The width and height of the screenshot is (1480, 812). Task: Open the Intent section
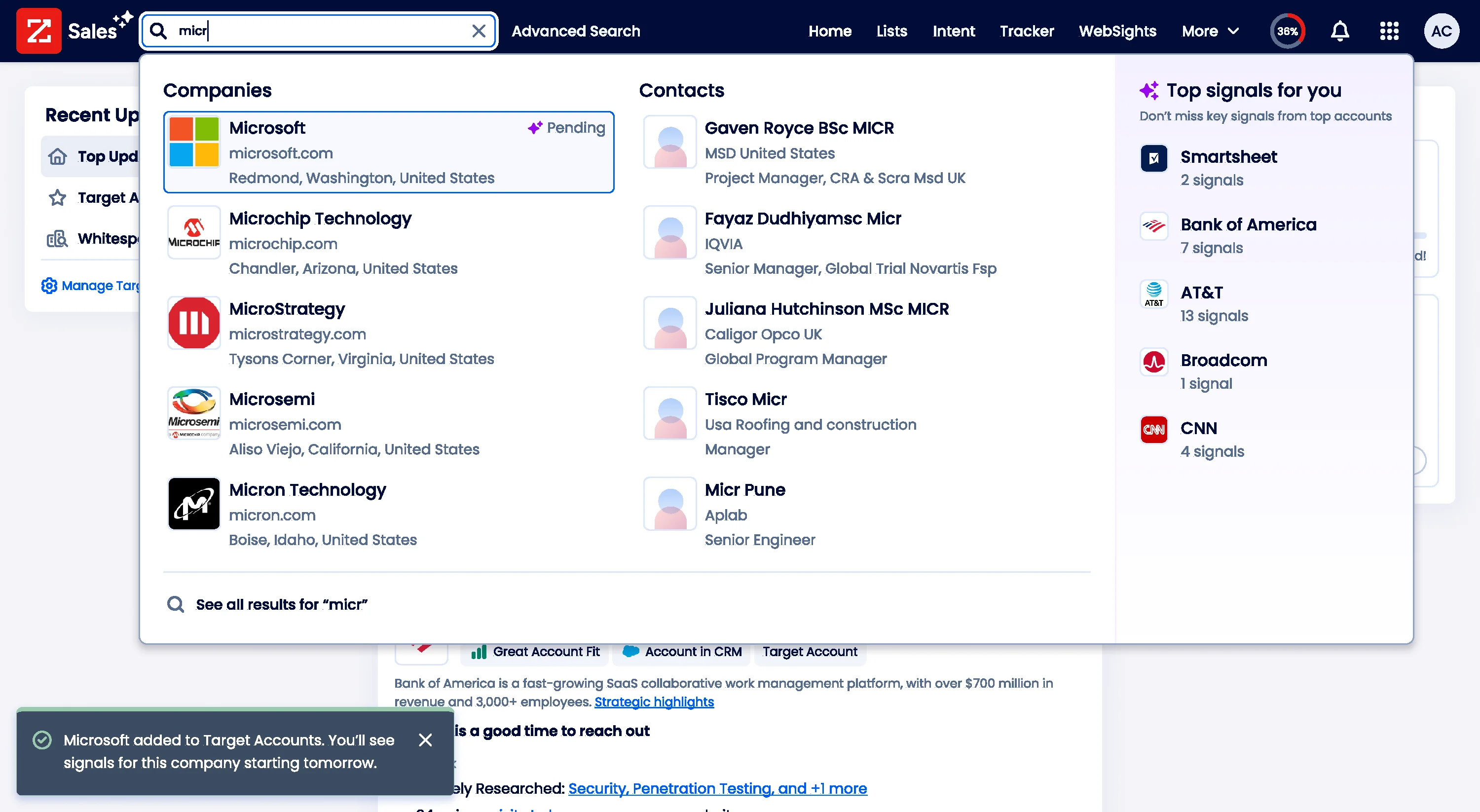[x=954, y=31]
